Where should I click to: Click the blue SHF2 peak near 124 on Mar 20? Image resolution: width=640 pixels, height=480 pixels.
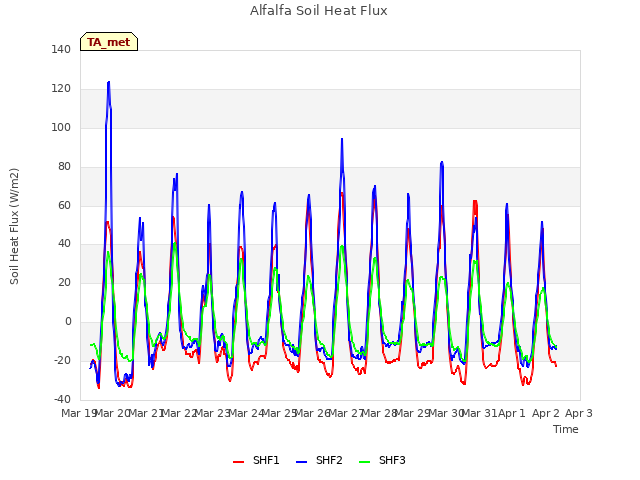click(x=109, y=82)
